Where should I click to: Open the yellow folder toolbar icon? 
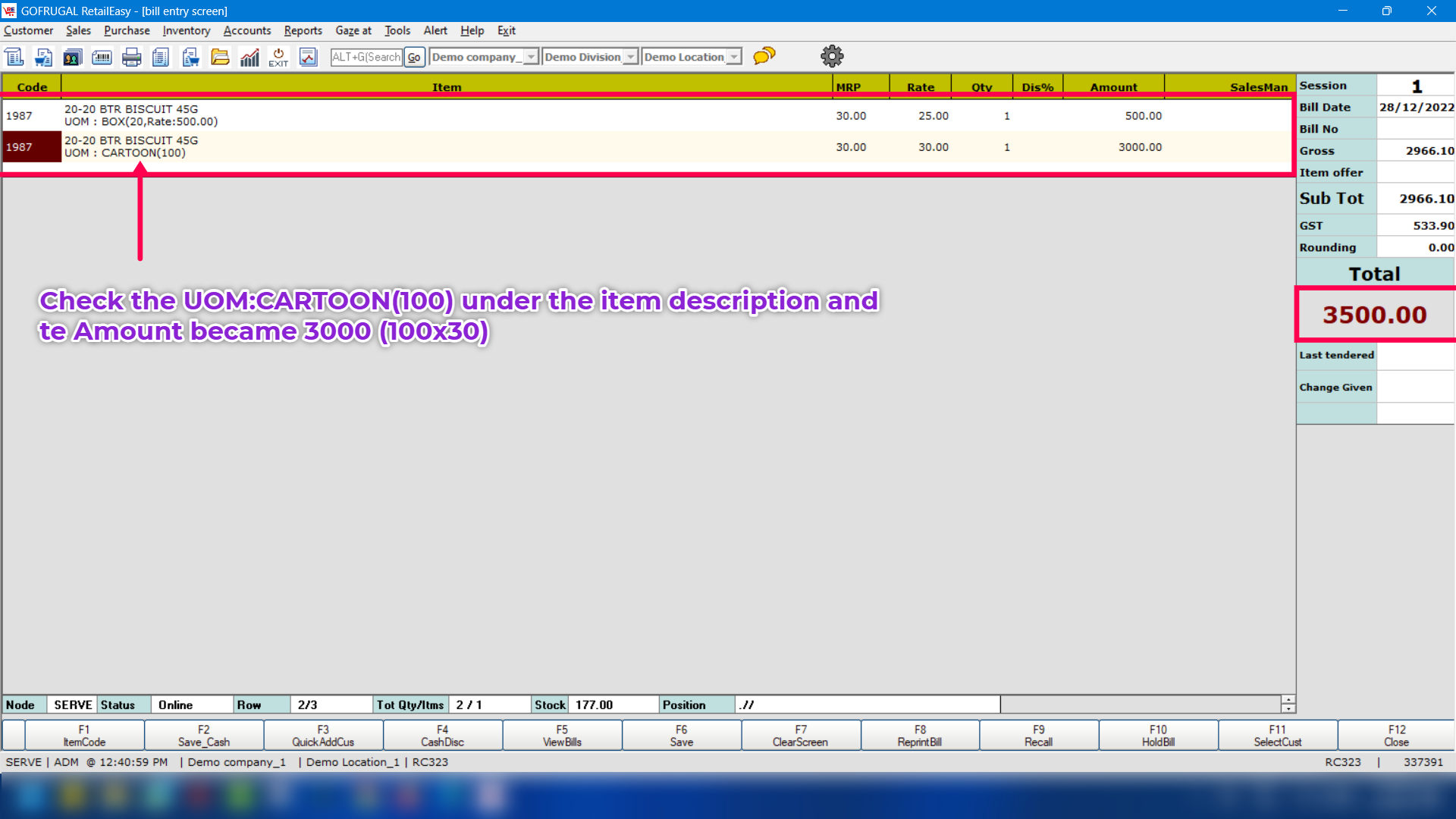(x=220, y=57)
